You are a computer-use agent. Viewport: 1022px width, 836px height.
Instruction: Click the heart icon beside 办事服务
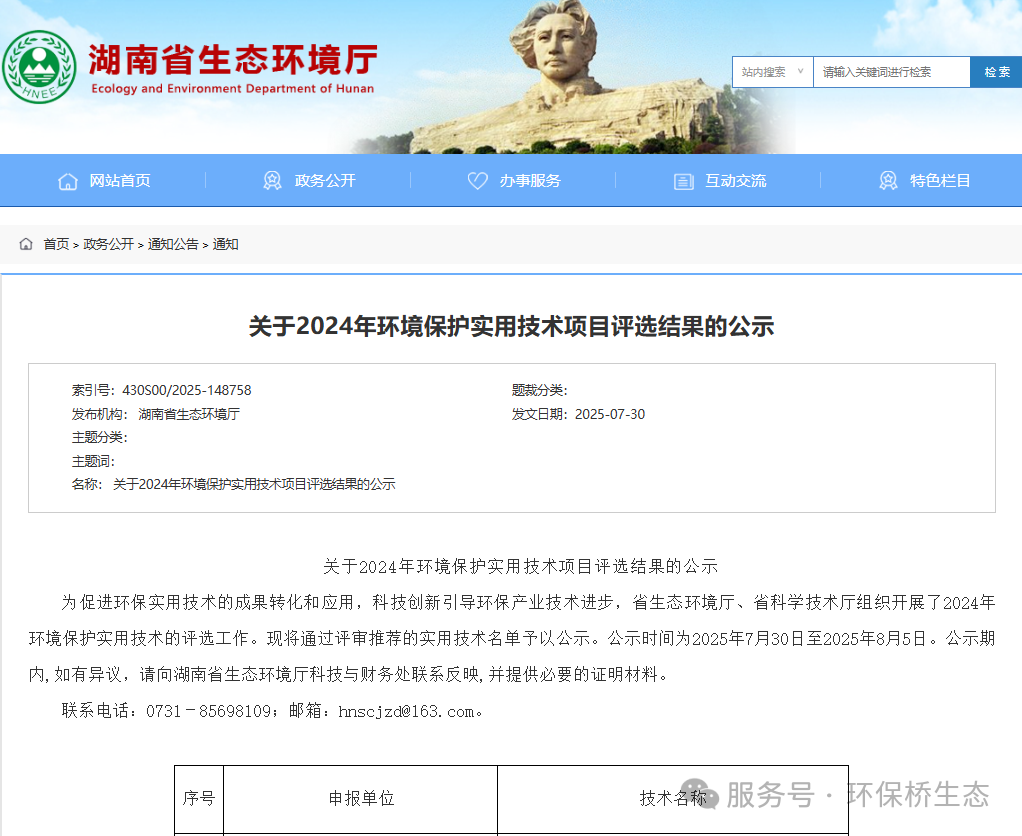click(477, 181)
